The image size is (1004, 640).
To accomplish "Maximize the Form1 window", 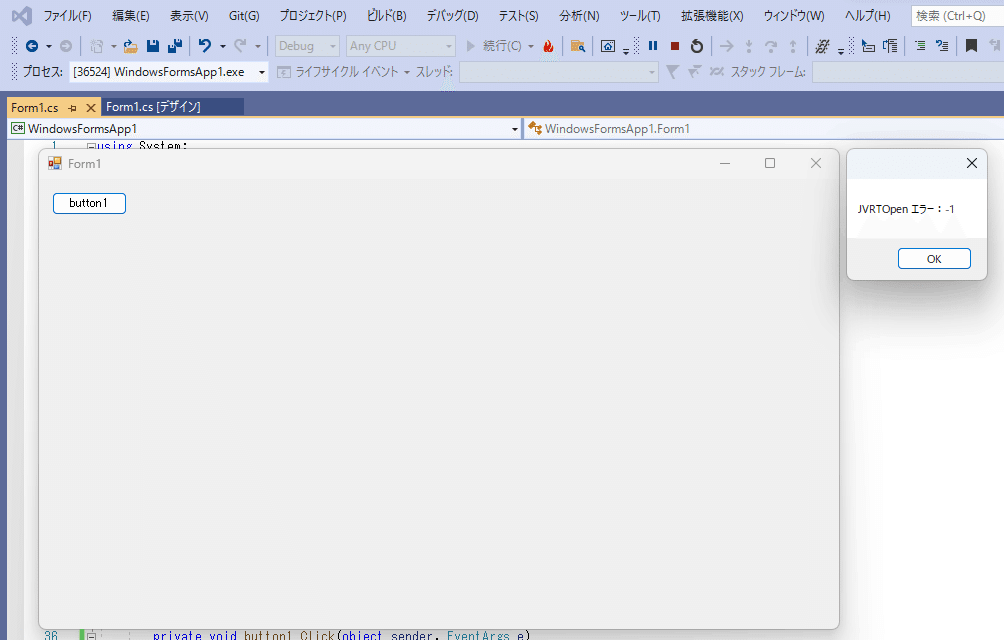I will click(770, 163).
